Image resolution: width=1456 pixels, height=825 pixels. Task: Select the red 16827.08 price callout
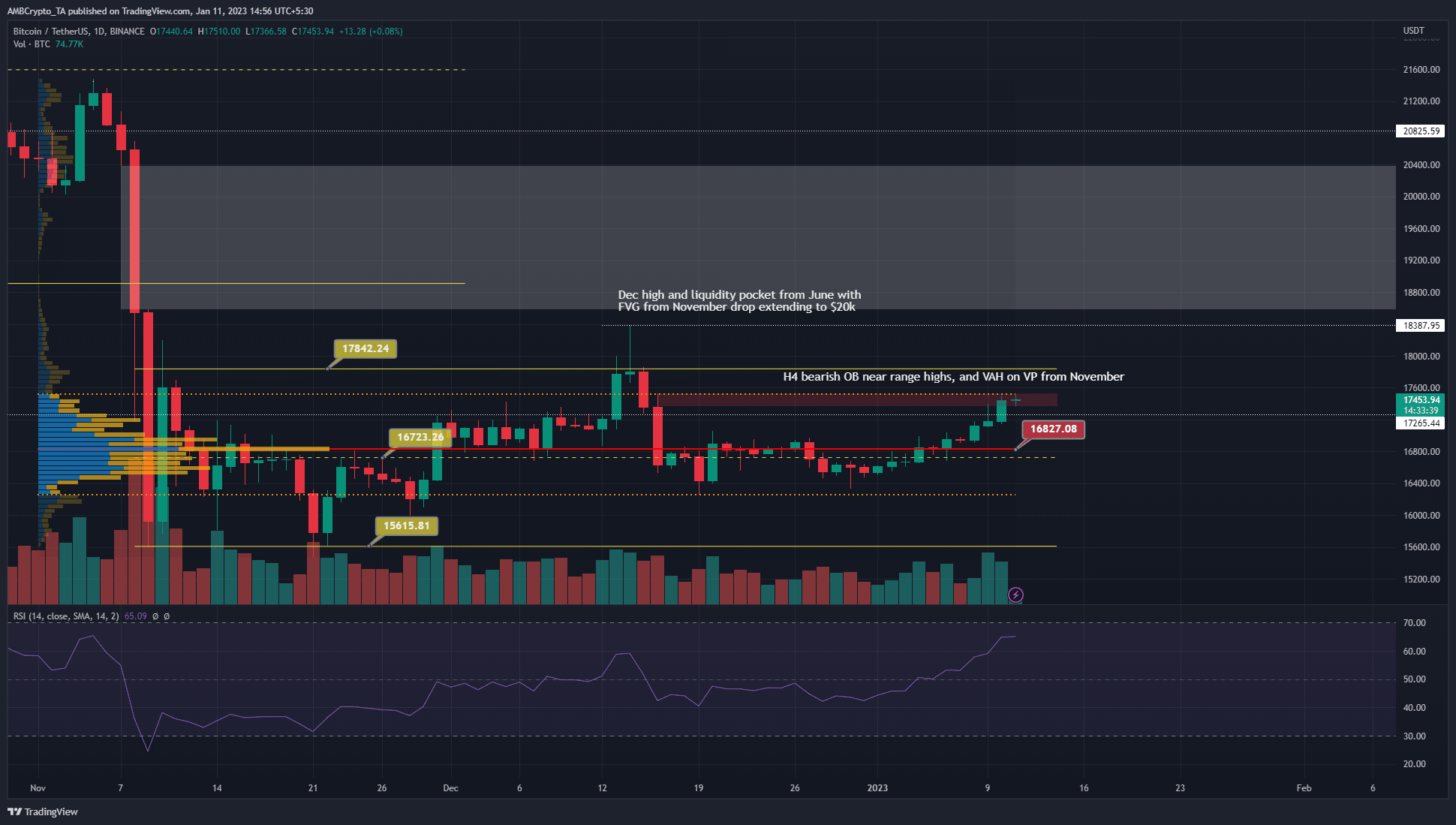1053,429
